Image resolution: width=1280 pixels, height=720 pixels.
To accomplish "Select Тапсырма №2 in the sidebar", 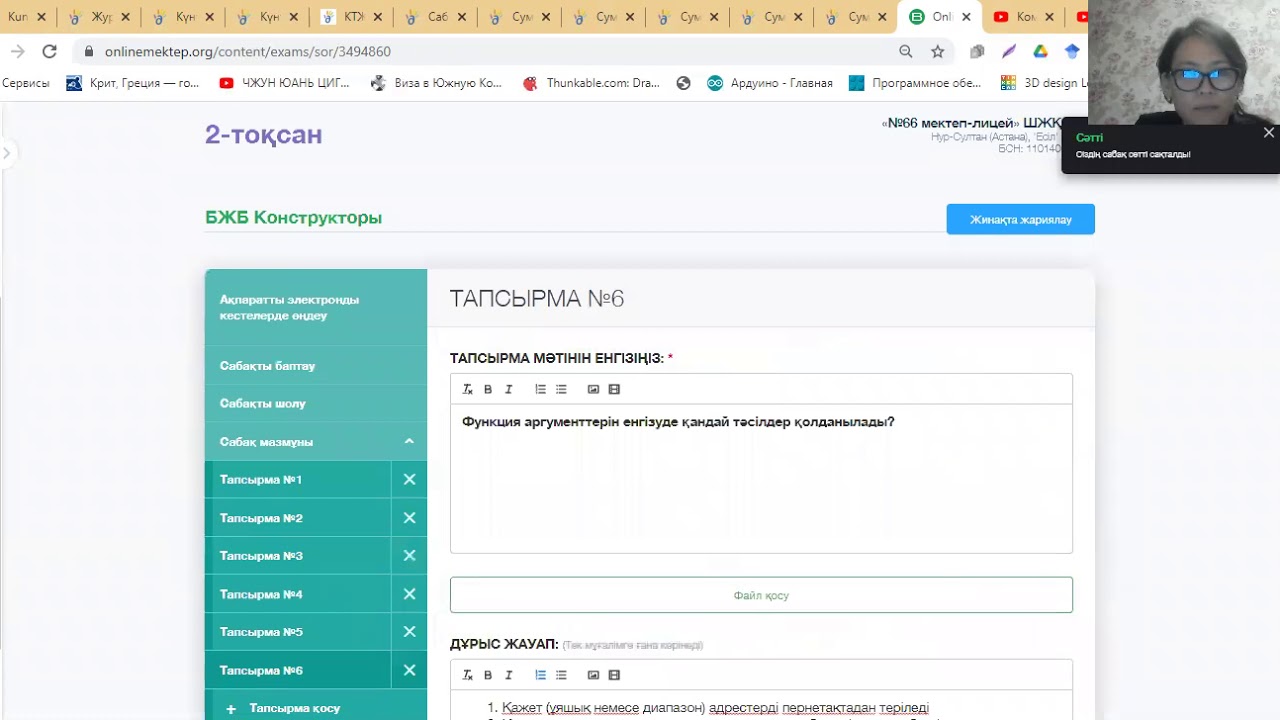I will pos(298,518).
